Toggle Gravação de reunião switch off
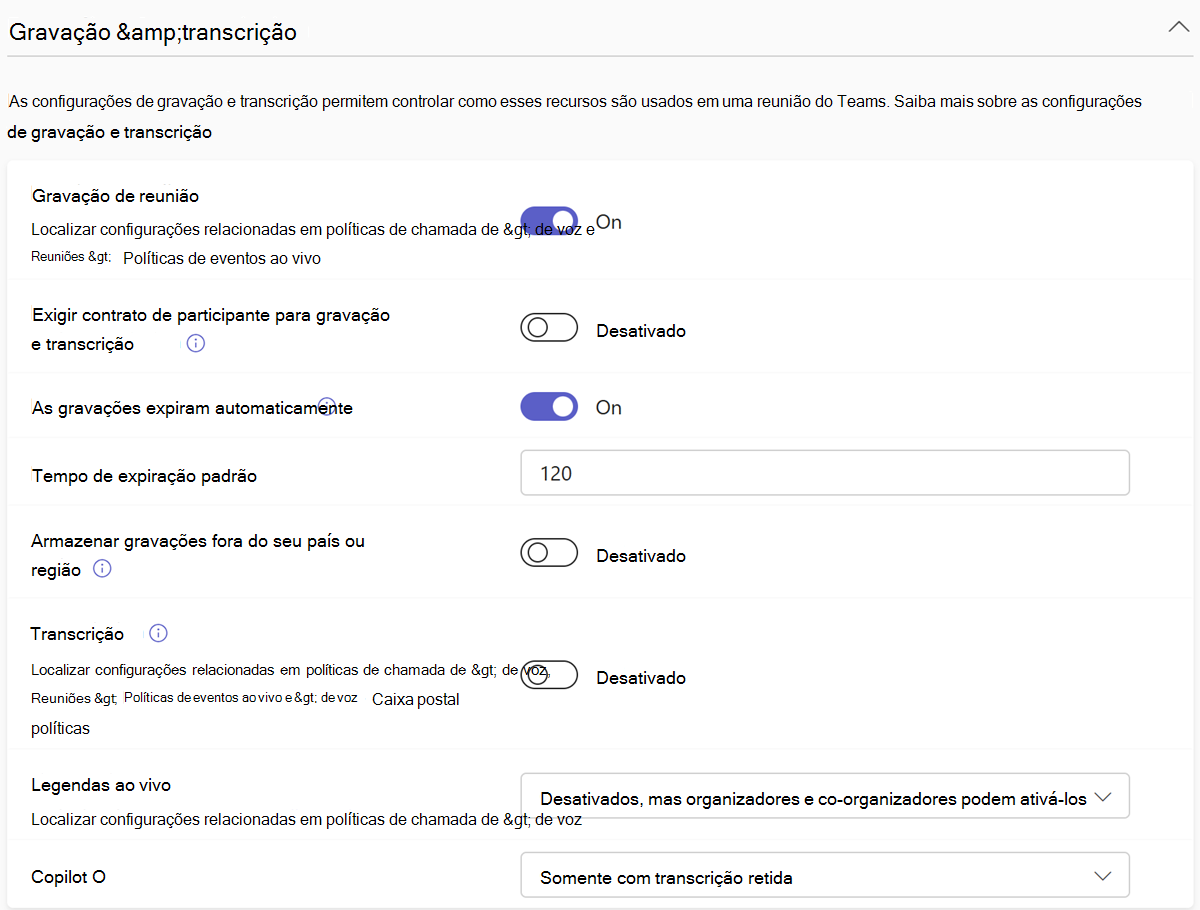The width and height of the screenshot is (1200, 910). [549, 221]
